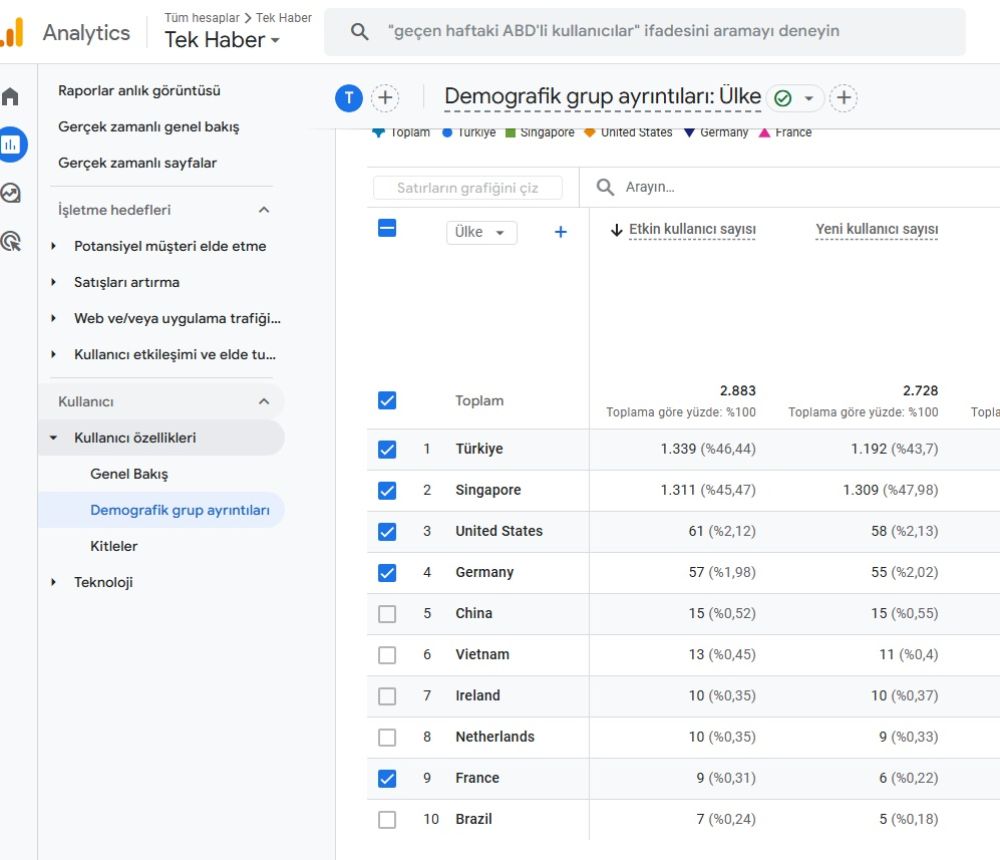Open the Explore icon in left rail
This screenshot has height=860, width=1000.
coord(11,193)
